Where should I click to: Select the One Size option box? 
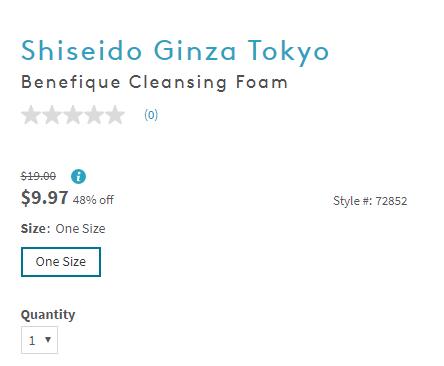(61, 262)
